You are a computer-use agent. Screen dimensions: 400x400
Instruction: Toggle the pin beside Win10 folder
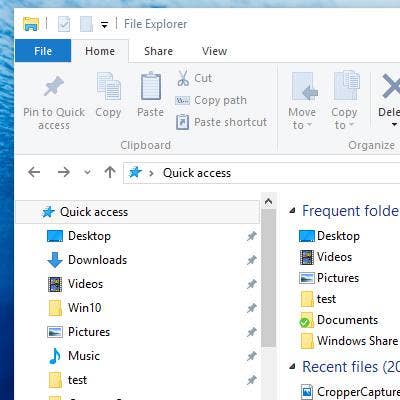[252, 308]
